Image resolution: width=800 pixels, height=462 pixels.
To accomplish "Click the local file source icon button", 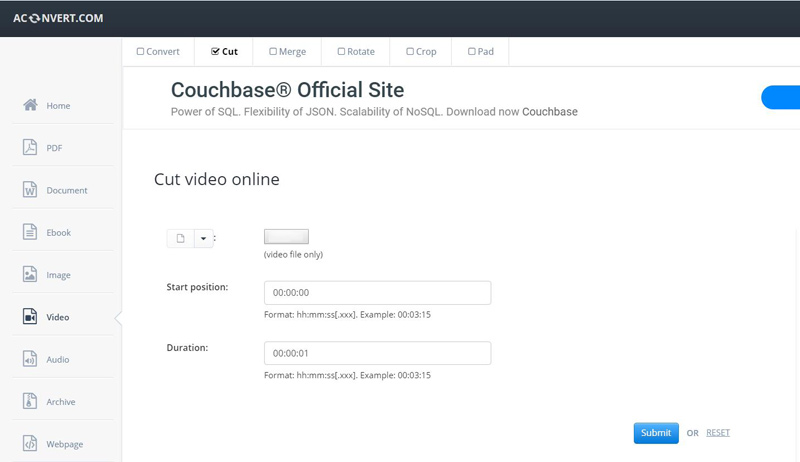I will [x=181, y=239].
